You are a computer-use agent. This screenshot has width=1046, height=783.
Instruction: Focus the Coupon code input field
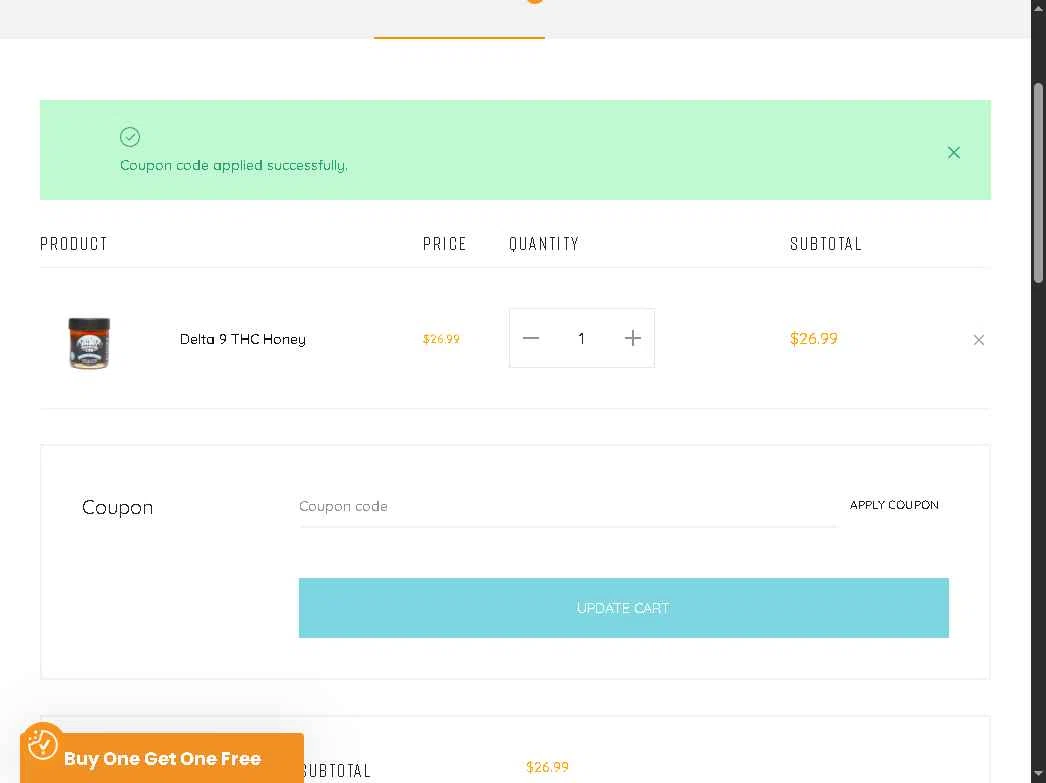(x=568, y=507)
